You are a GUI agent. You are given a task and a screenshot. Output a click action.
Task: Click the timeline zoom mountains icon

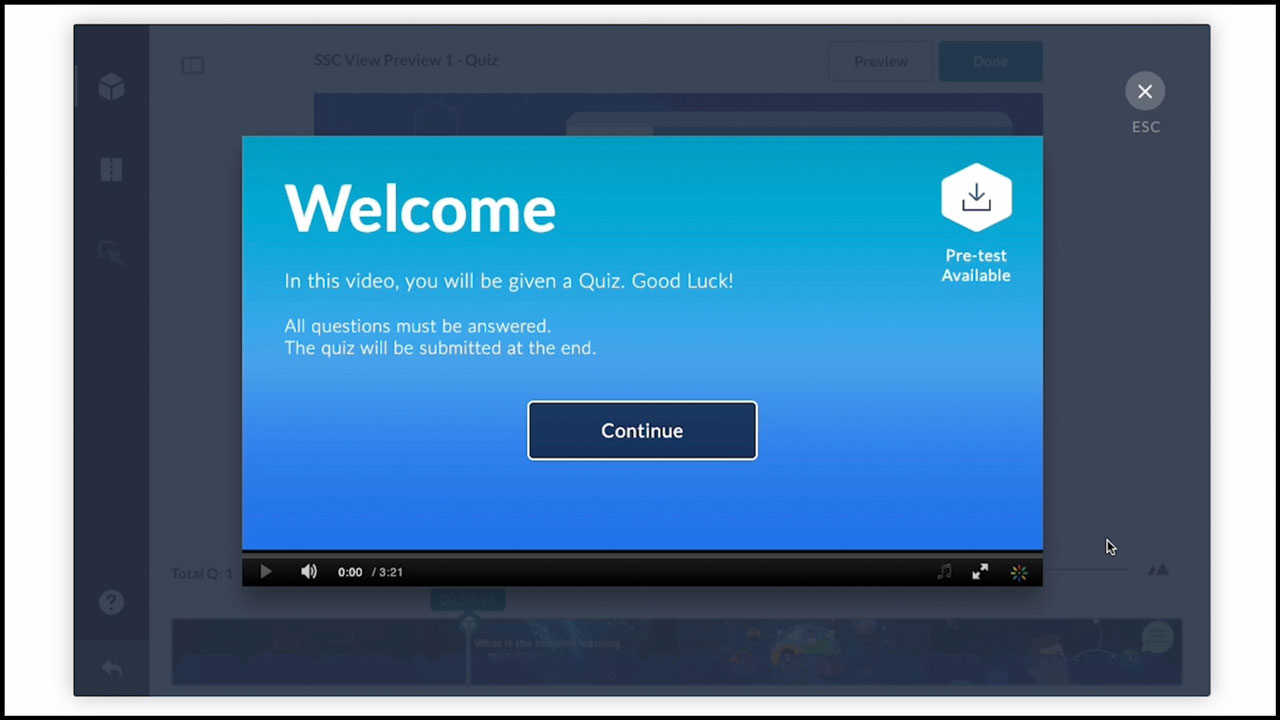[1158, 570]
